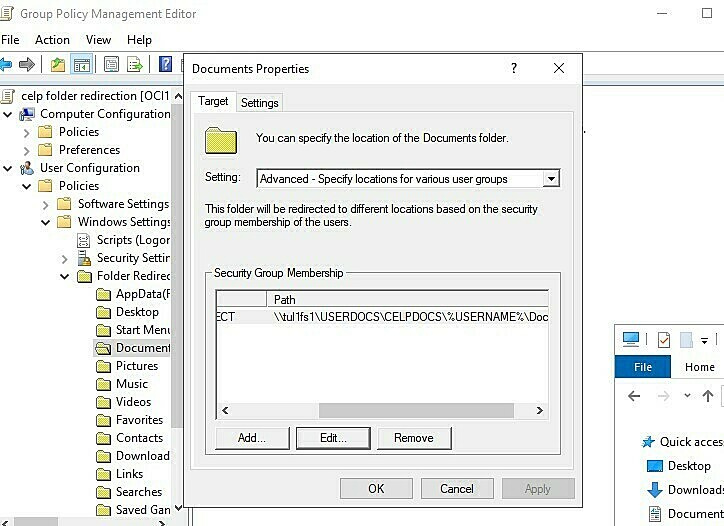Open the Explorer Home tab

[x=700, y=367]
